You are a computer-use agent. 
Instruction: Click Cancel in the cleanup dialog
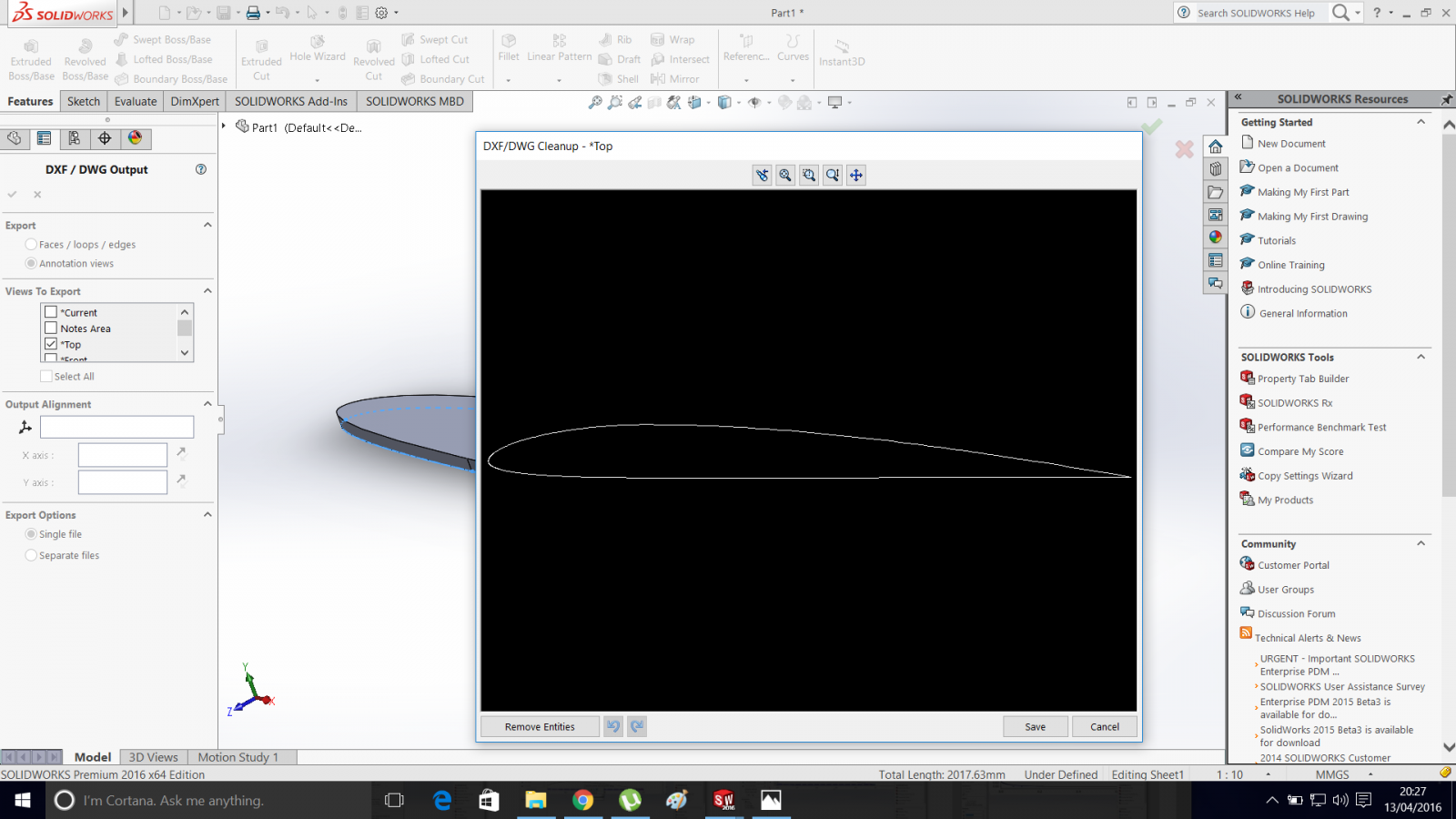(x=1105, y=726)
